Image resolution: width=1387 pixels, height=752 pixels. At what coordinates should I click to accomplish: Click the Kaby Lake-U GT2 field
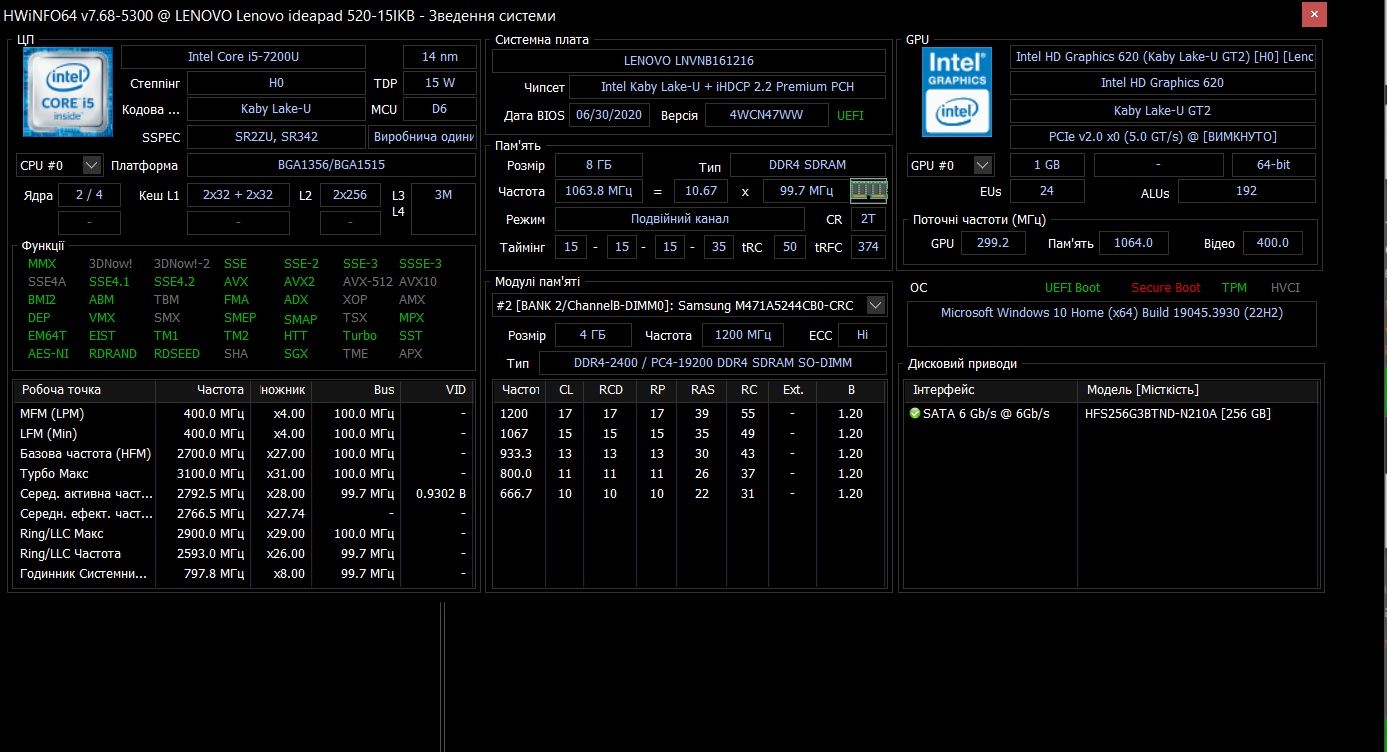tap(1163, 110)
